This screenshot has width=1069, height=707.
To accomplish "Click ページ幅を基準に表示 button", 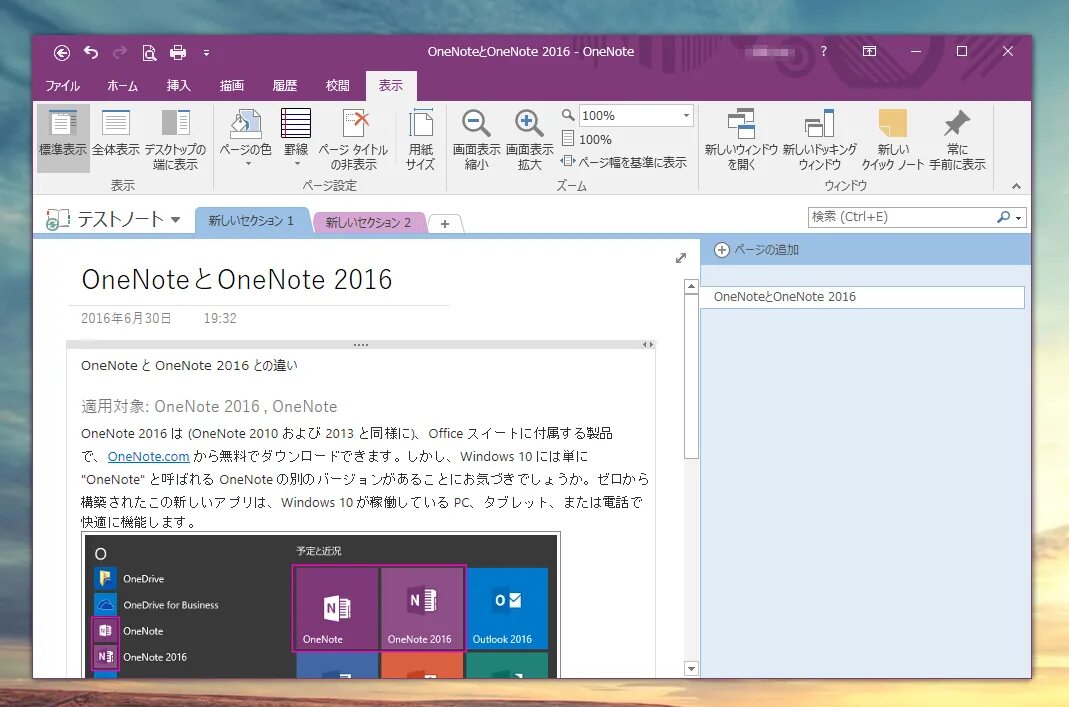I will pyautogui.click(x=623, y=162).
